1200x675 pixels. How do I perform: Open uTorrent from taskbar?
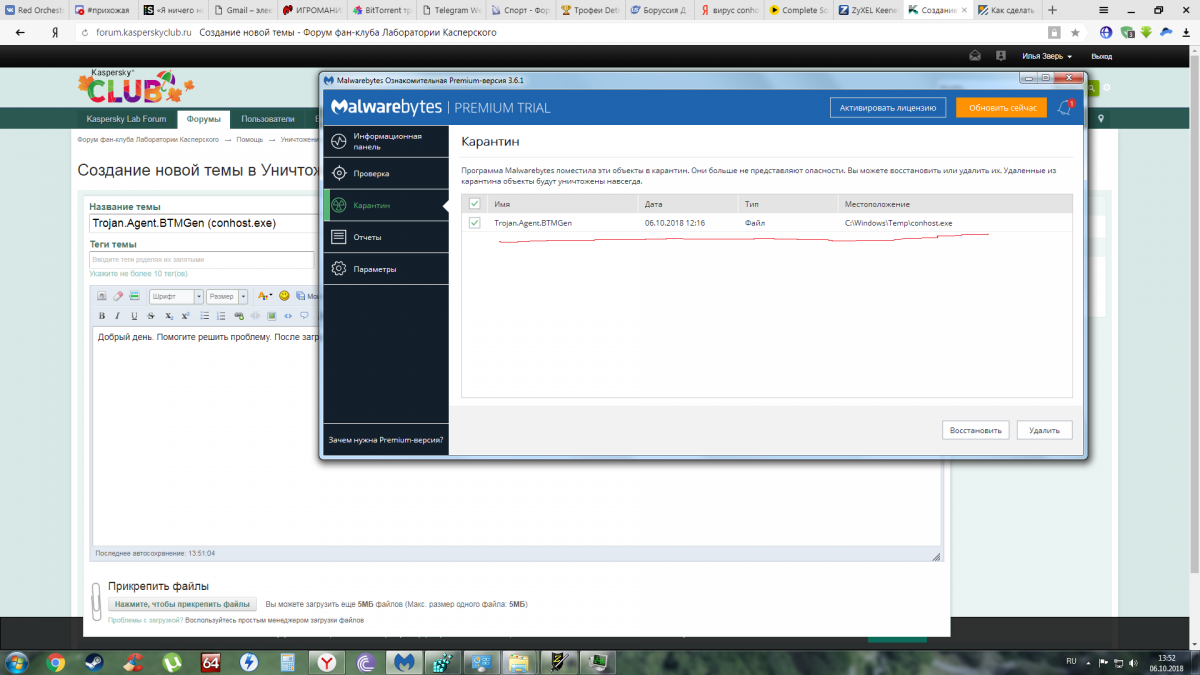[173, 661]
